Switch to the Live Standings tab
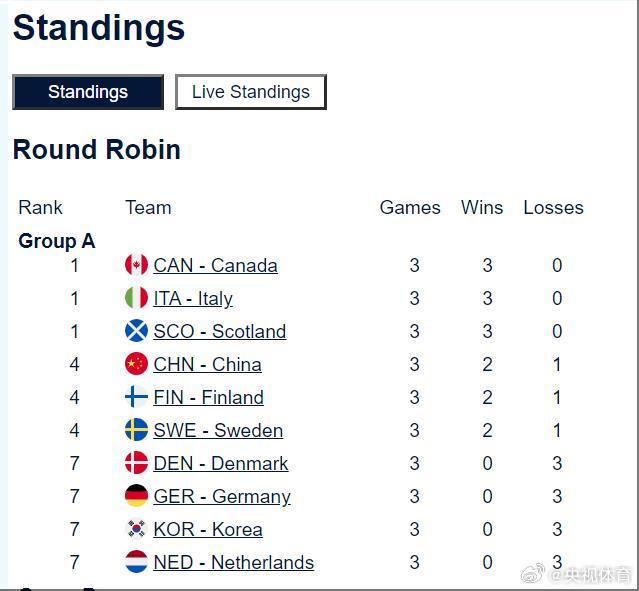639x591 pixels. pos(251,92)
